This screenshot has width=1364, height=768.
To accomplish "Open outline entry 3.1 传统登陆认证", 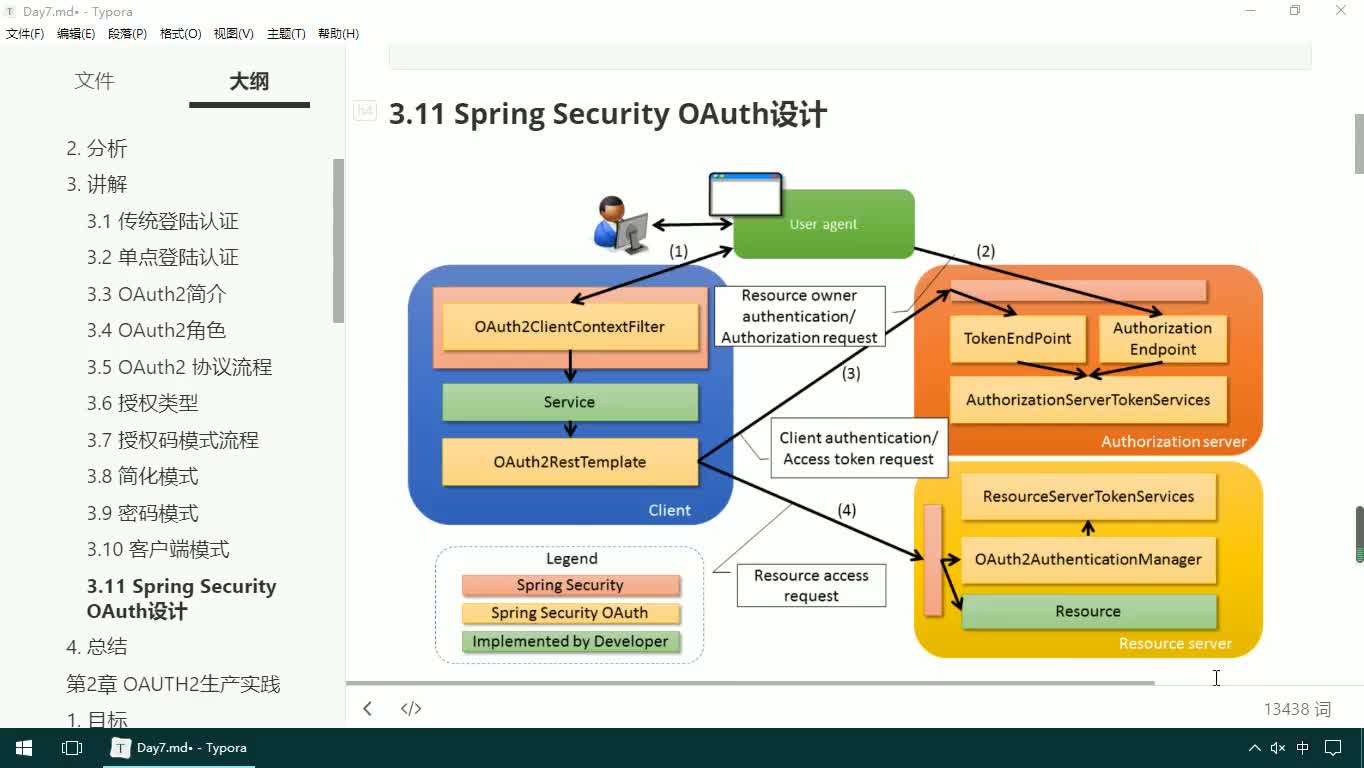I will [163, 221].
